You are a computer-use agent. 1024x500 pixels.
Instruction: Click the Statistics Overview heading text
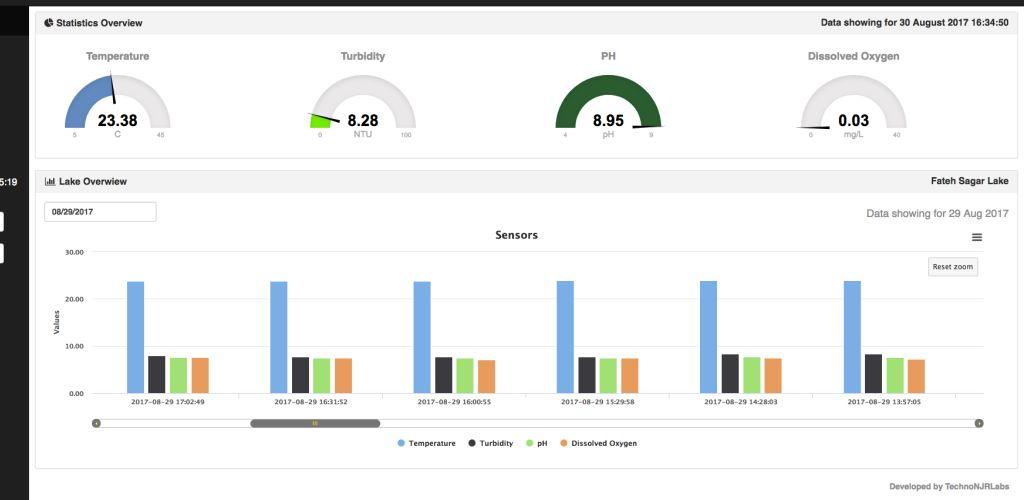click(x=99, y=23)
